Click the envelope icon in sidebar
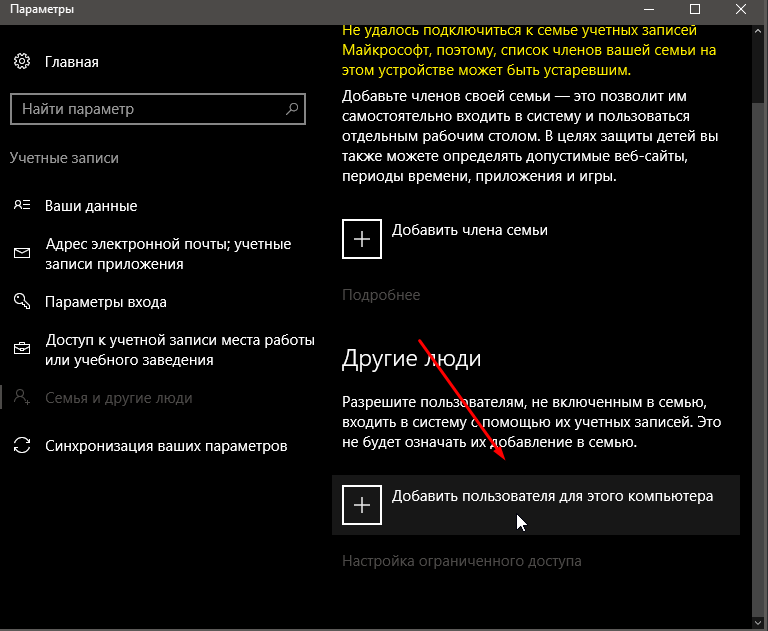 (x=22, y=253)
